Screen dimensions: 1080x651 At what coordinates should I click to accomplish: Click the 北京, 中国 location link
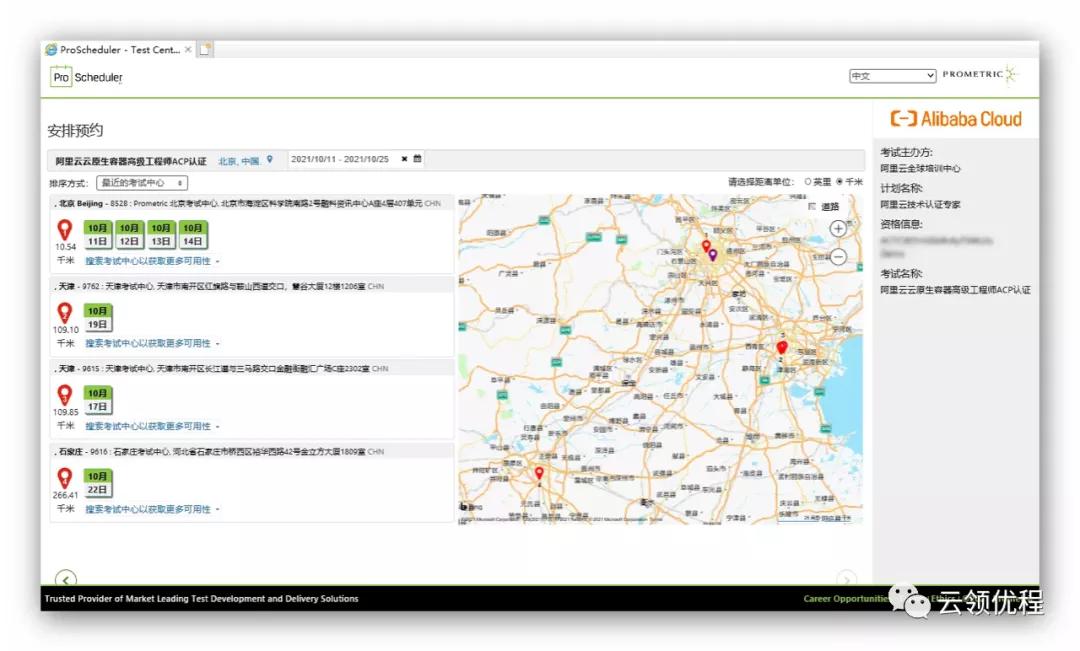[x=239, y=161]
